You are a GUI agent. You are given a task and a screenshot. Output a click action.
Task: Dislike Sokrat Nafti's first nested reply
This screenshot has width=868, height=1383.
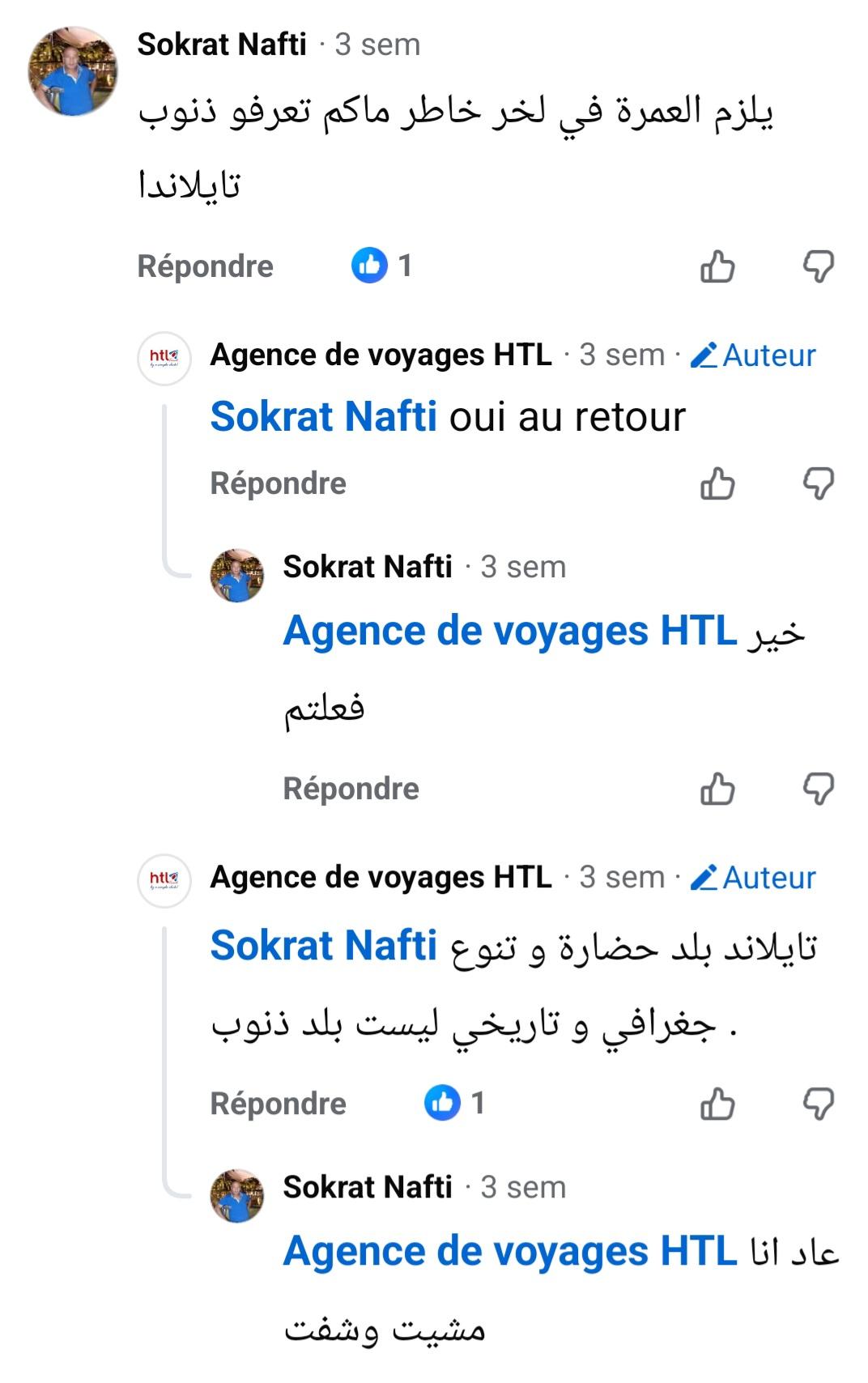pos(818,789)
